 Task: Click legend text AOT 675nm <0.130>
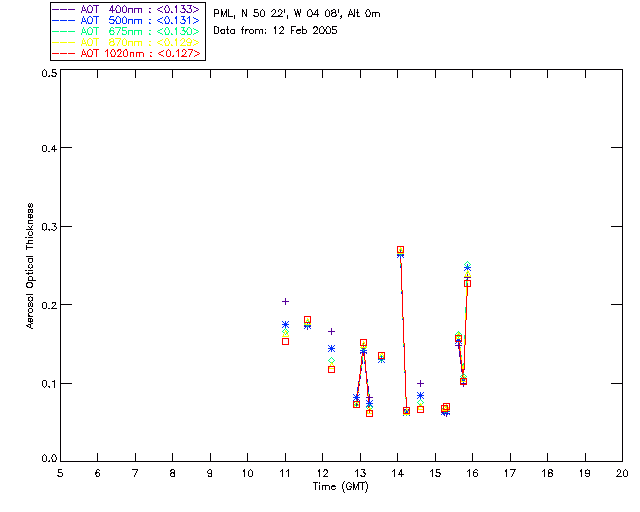click(x=127, y=31)
